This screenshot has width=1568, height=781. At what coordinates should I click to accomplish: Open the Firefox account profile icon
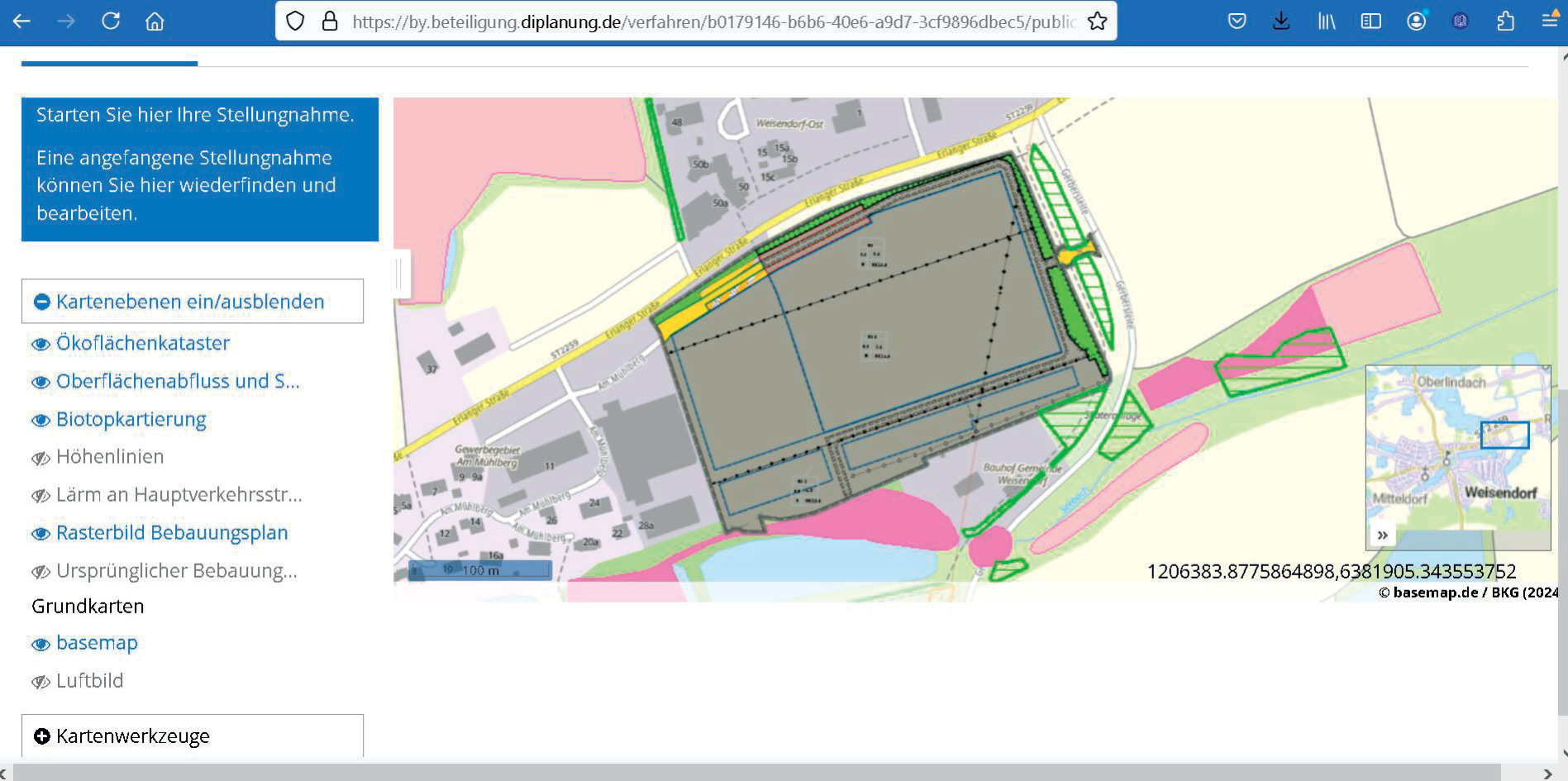[1416, 21]
